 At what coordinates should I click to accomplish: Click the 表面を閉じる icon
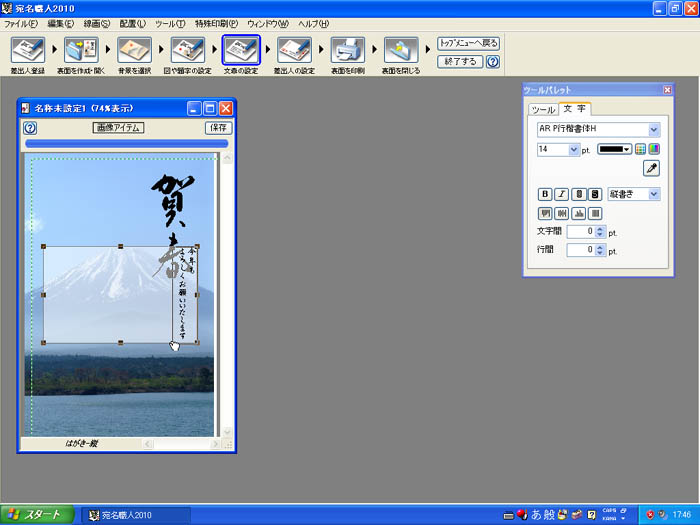tap(400, 50)
